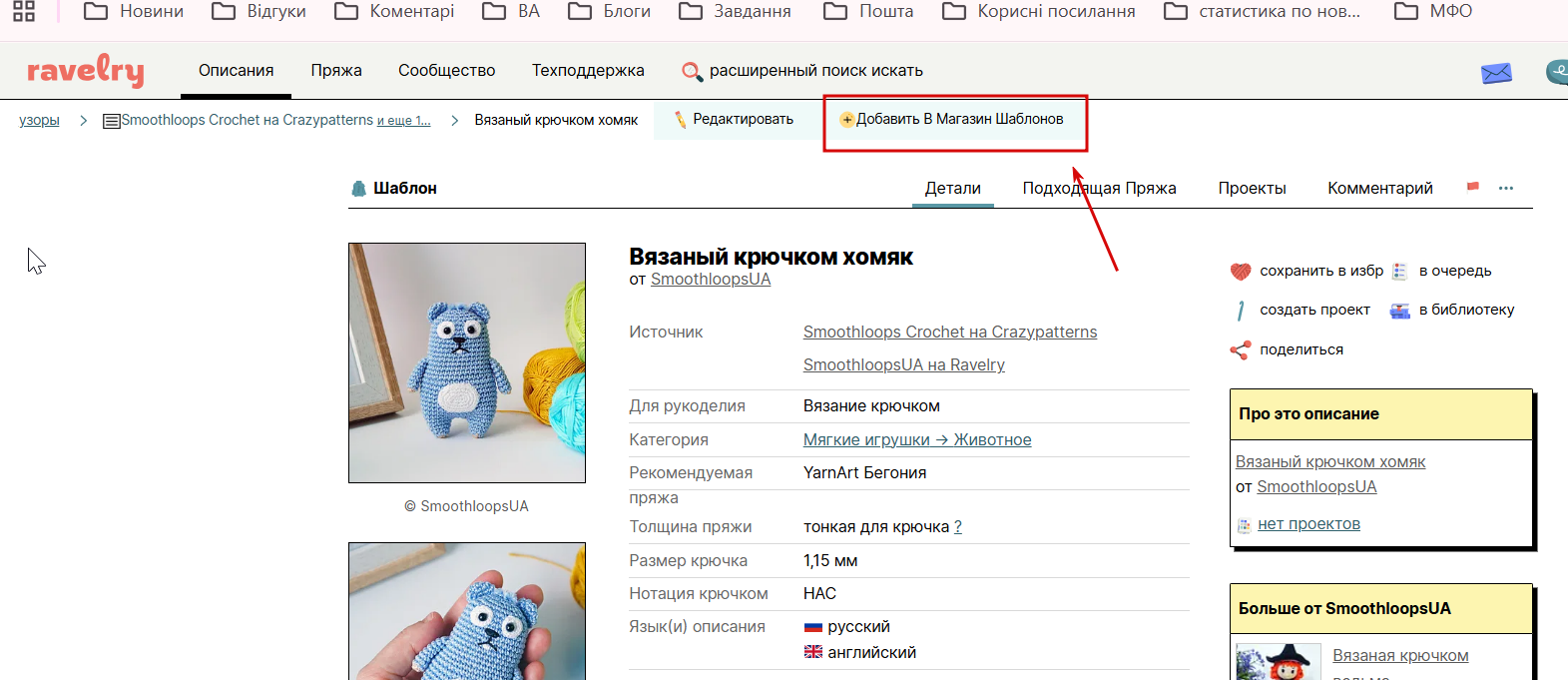This screenshot has height=680, width=1568.
Task: Open the МФО bookmark folder
Action: coord(1433,11)
